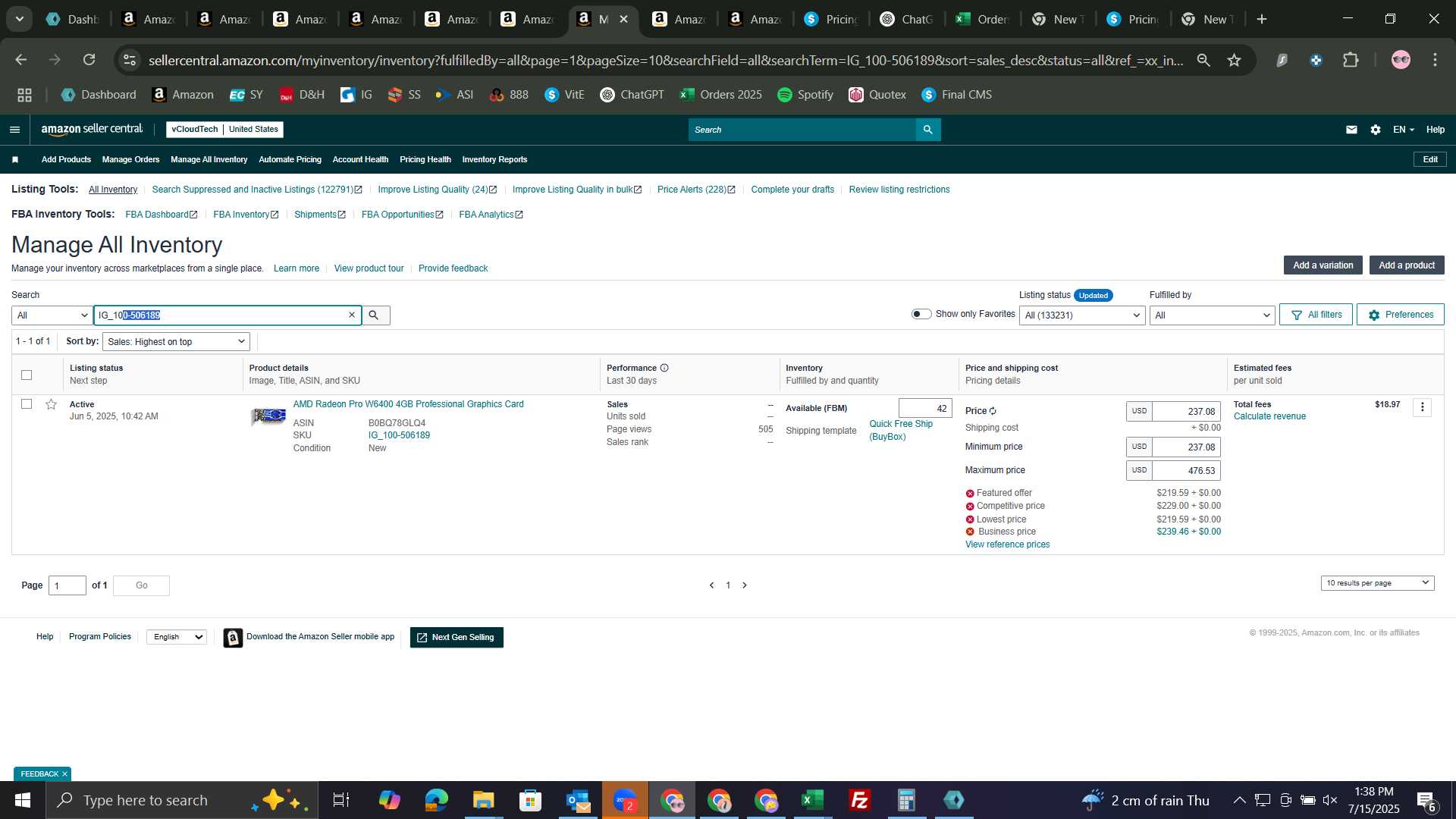Clear the inventory search field
Viewport: 1456px width, 819px height.
[352, 315]
